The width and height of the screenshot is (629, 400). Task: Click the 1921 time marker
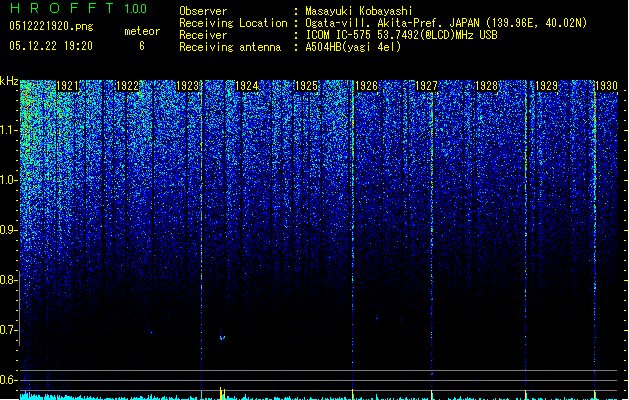coord(67,86)
